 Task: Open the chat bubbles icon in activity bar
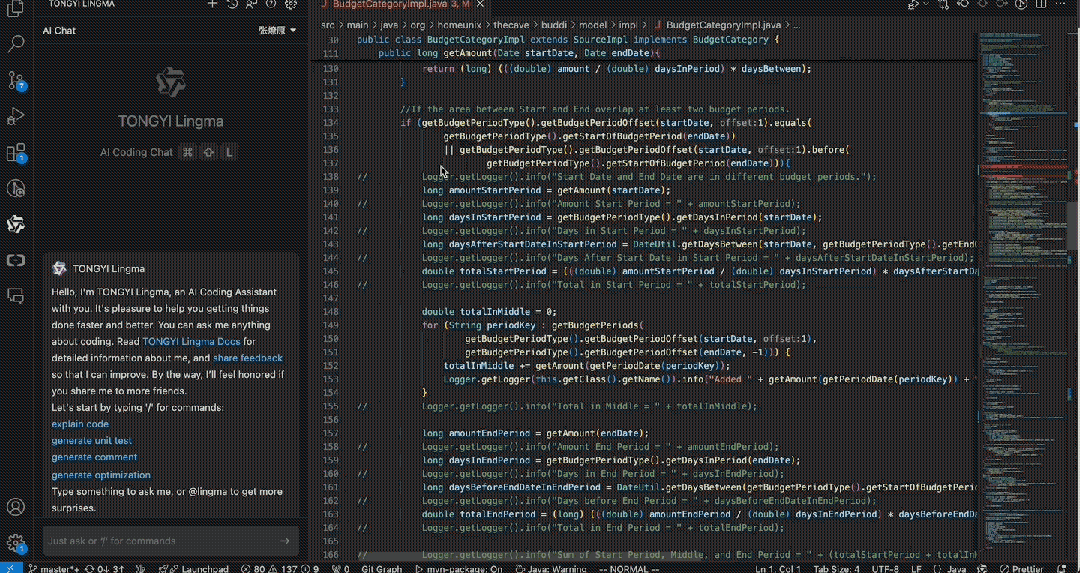(15, 295)
